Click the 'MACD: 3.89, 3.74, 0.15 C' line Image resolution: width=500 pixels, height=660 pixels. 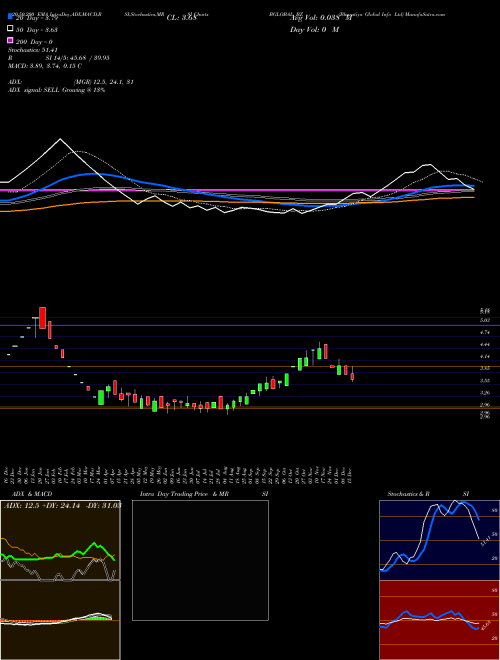[45, 66]
